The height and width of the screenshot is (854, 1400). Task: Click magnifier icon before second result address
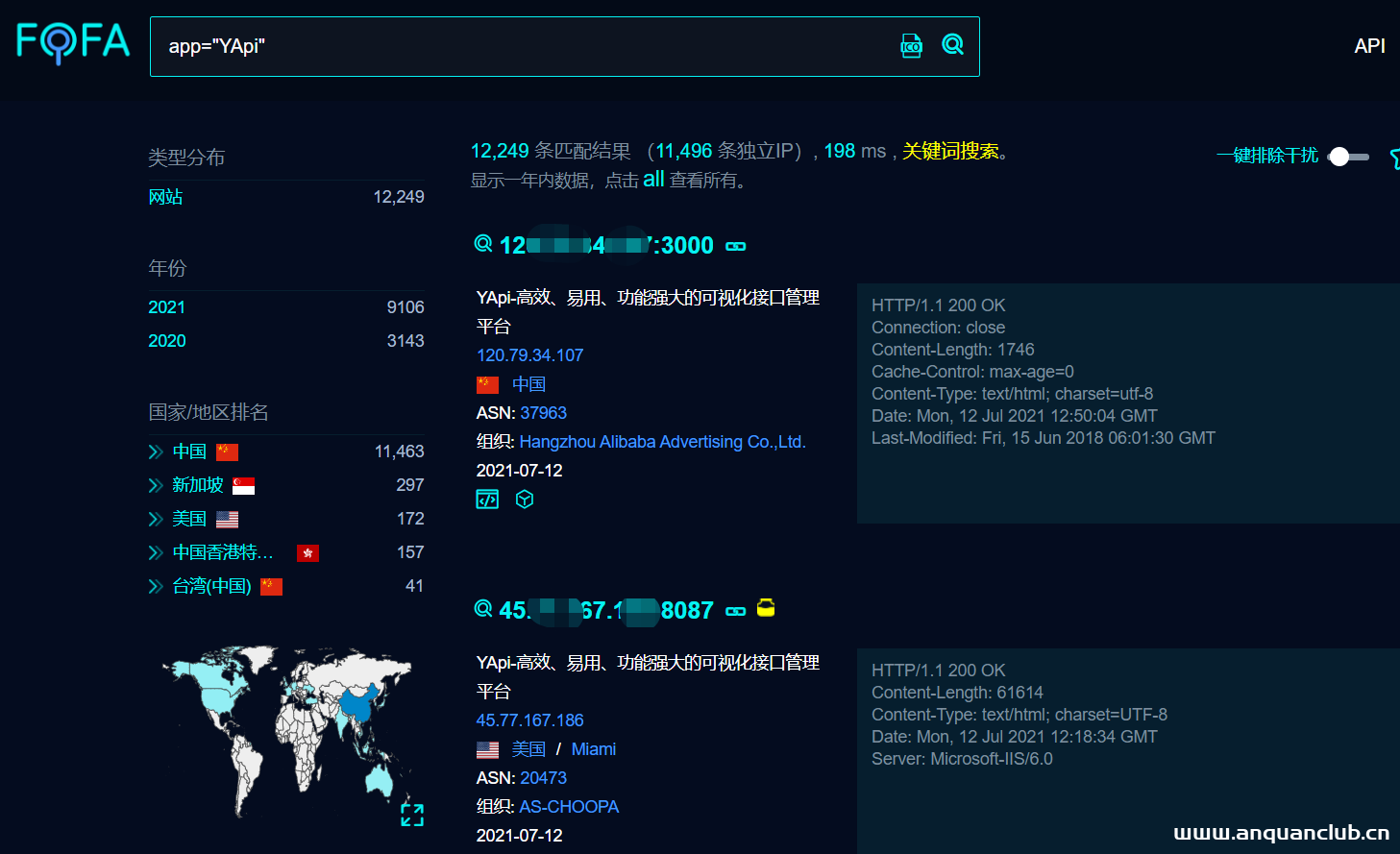click(483, 609)
